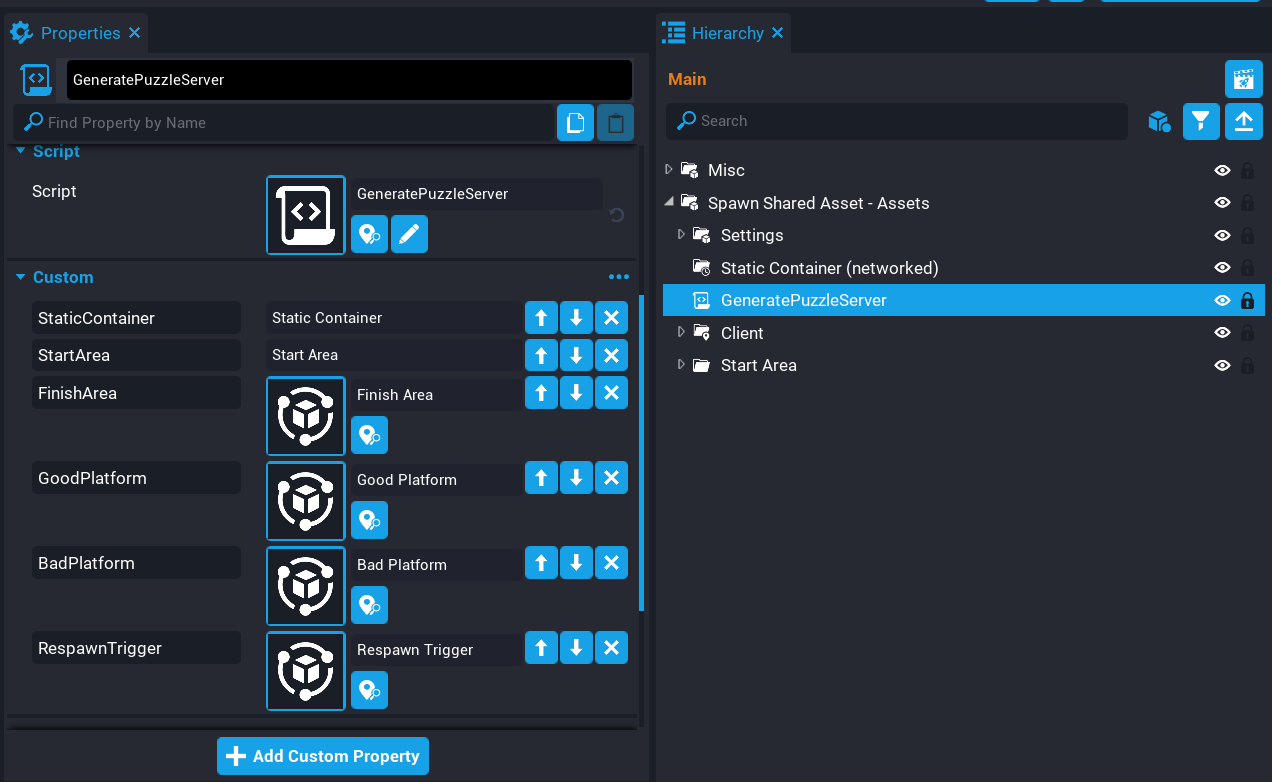Delete the BadPlatform custom property
Image resolution: width=1272 pixels, height=782 pixels.
click(611, 563)
